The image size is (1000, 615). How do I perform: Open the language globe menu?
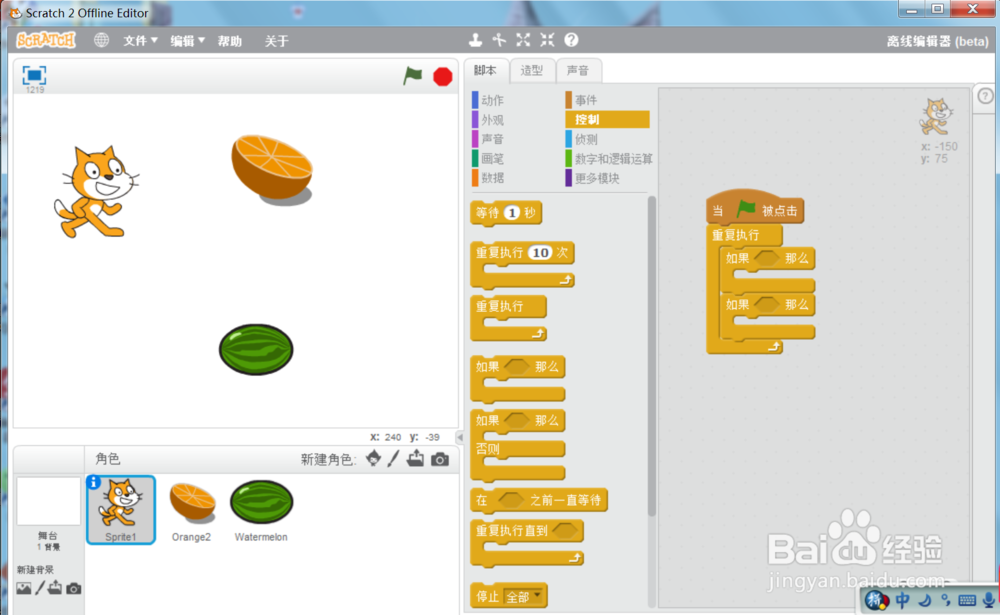pos(101,40)
